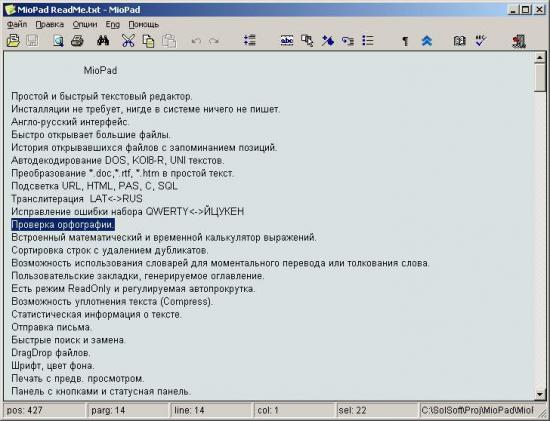This screenshot has height=421, width=550.
Task: Switch interface language via Eng menu
Action: [113, 25]
